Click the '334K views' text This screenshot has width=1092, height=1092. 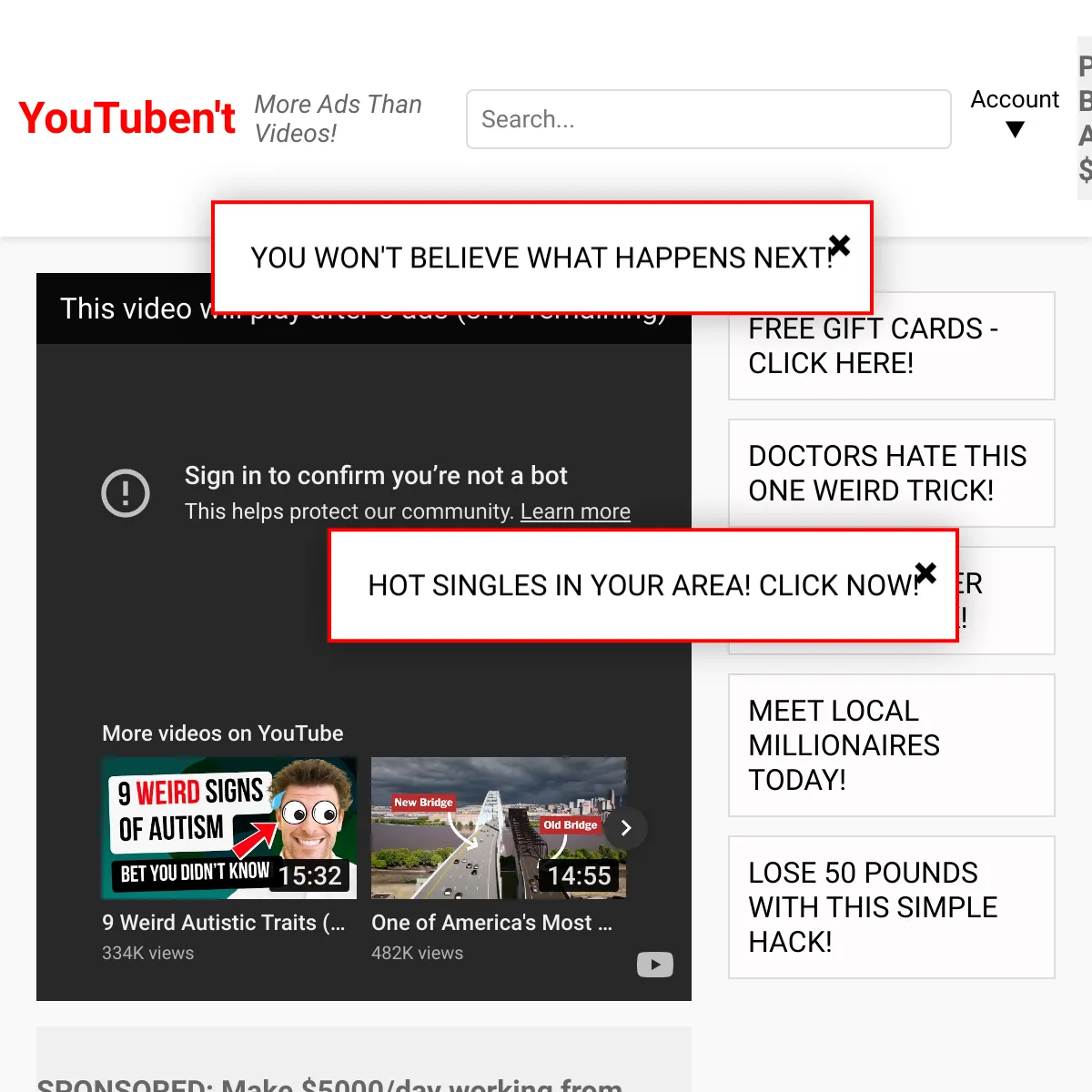click(x=148, y=953)
